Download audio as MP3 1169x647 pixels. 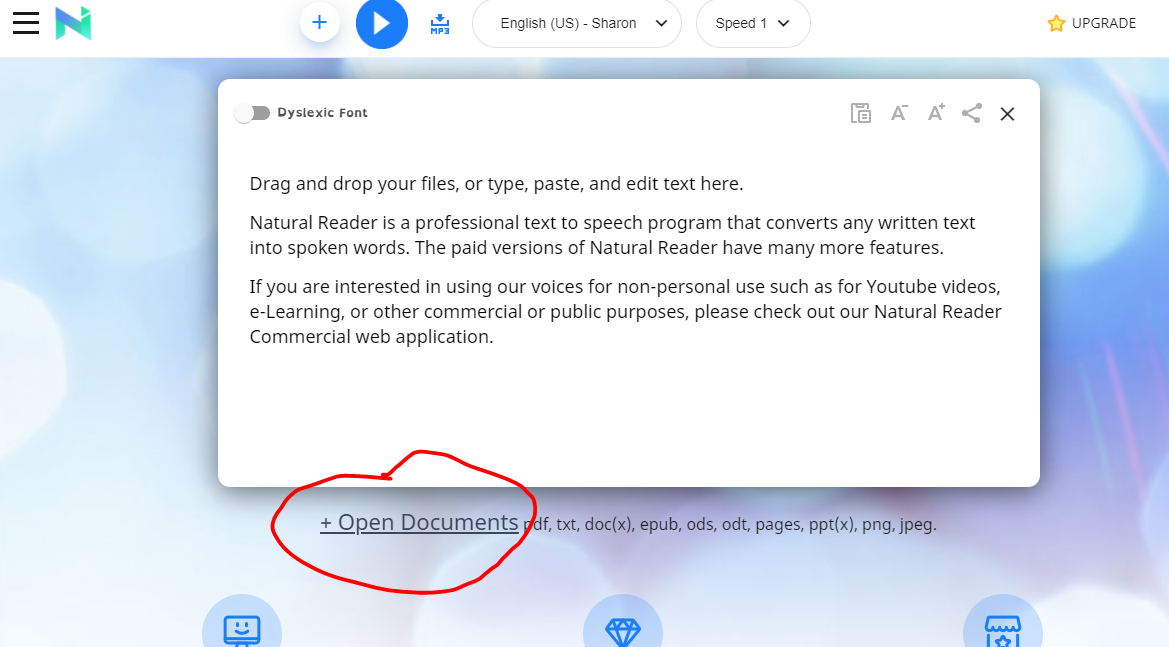[440, 24]
